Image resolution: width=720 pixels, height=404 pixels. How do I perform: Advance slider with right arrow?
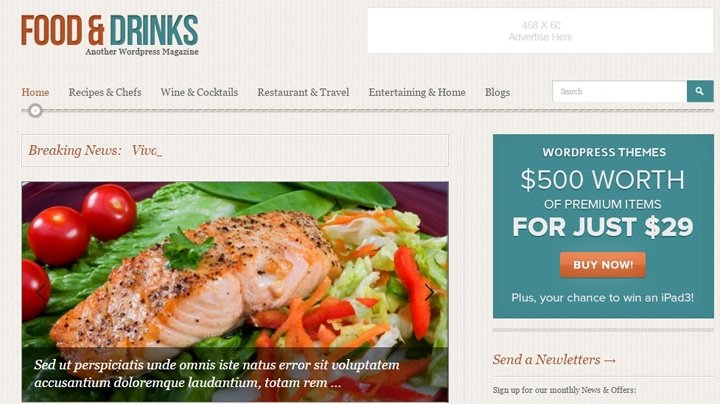[x=429, y=292]
